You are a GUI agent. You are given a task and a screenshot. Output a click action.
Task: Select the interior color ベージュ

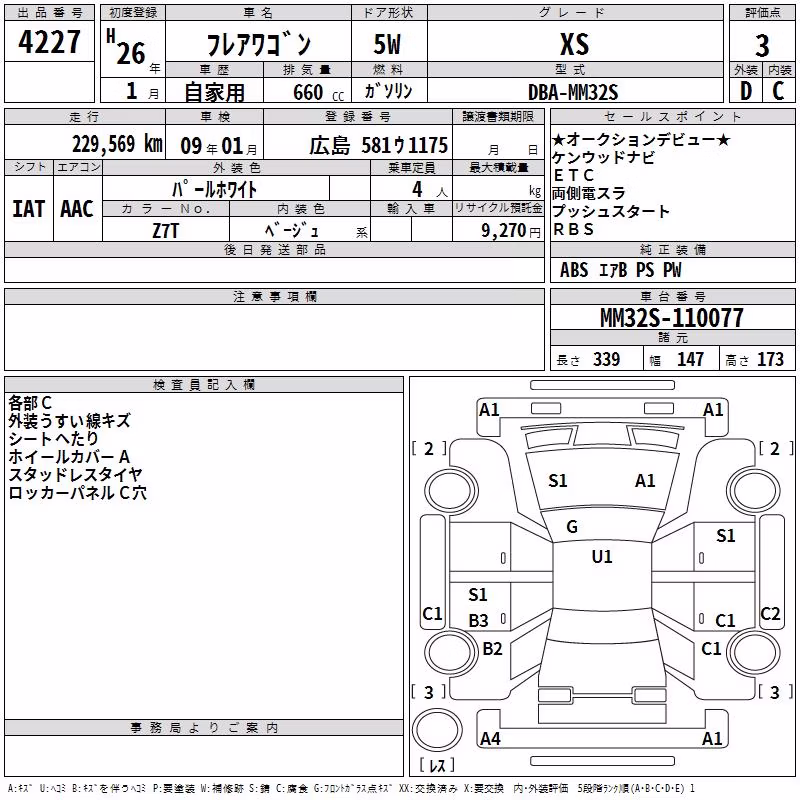pos(292,231)
